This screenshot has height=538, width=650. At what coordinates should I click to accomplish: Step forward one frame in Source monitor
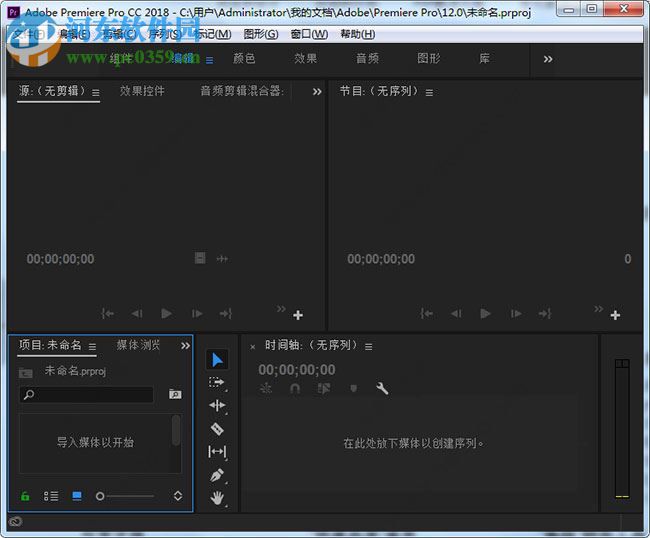[197, 313]
